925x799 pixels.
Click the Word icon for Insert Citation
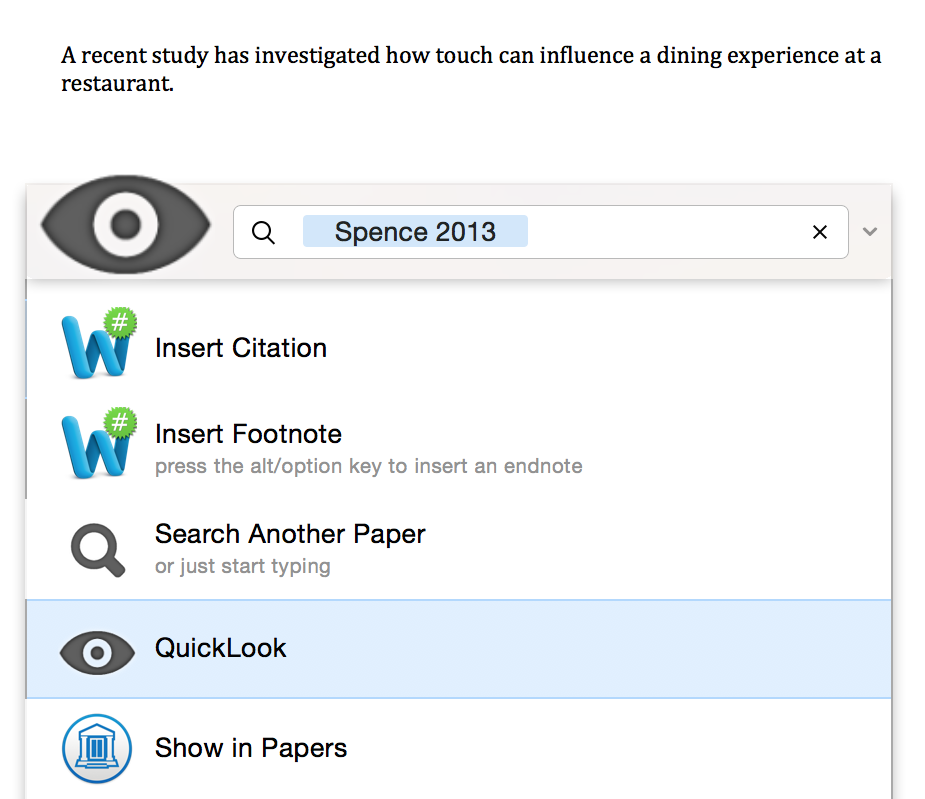[99, 343]
